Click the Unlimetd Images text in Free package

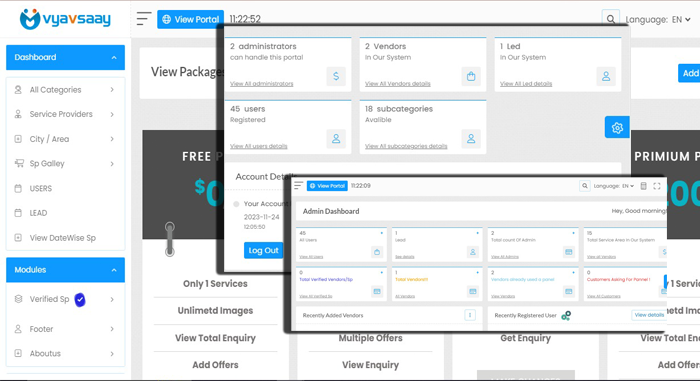(215, 310)
